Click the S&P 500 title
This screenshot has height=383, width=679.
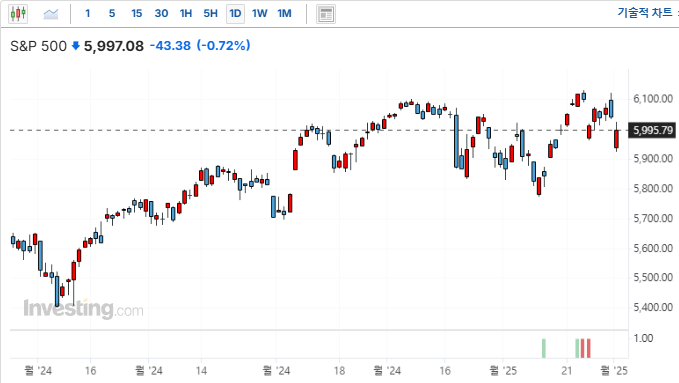click(39, 46)
